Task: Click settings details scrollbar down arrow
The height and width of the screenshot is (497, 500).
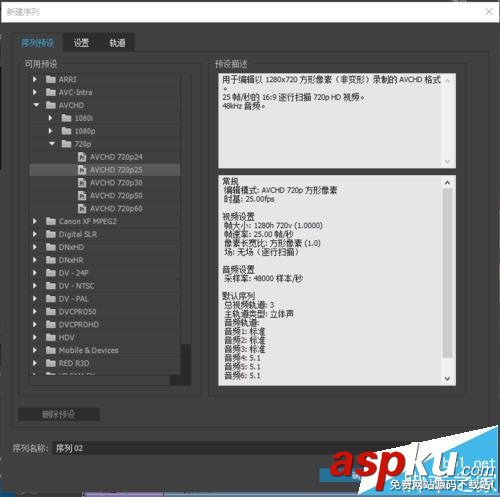Action: (447, 379)
